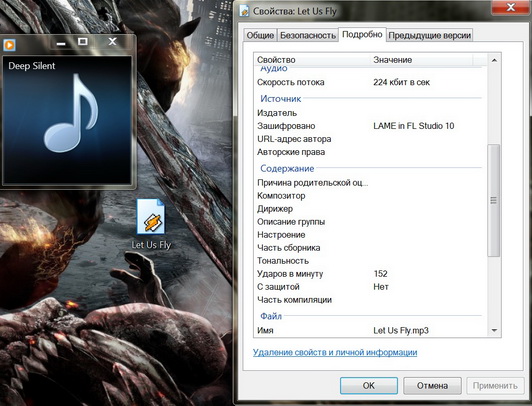Viewport: 532px width, 406px height.
Task: Click the Let Us Fly.mp3 file name value
Action: point(401,330)
